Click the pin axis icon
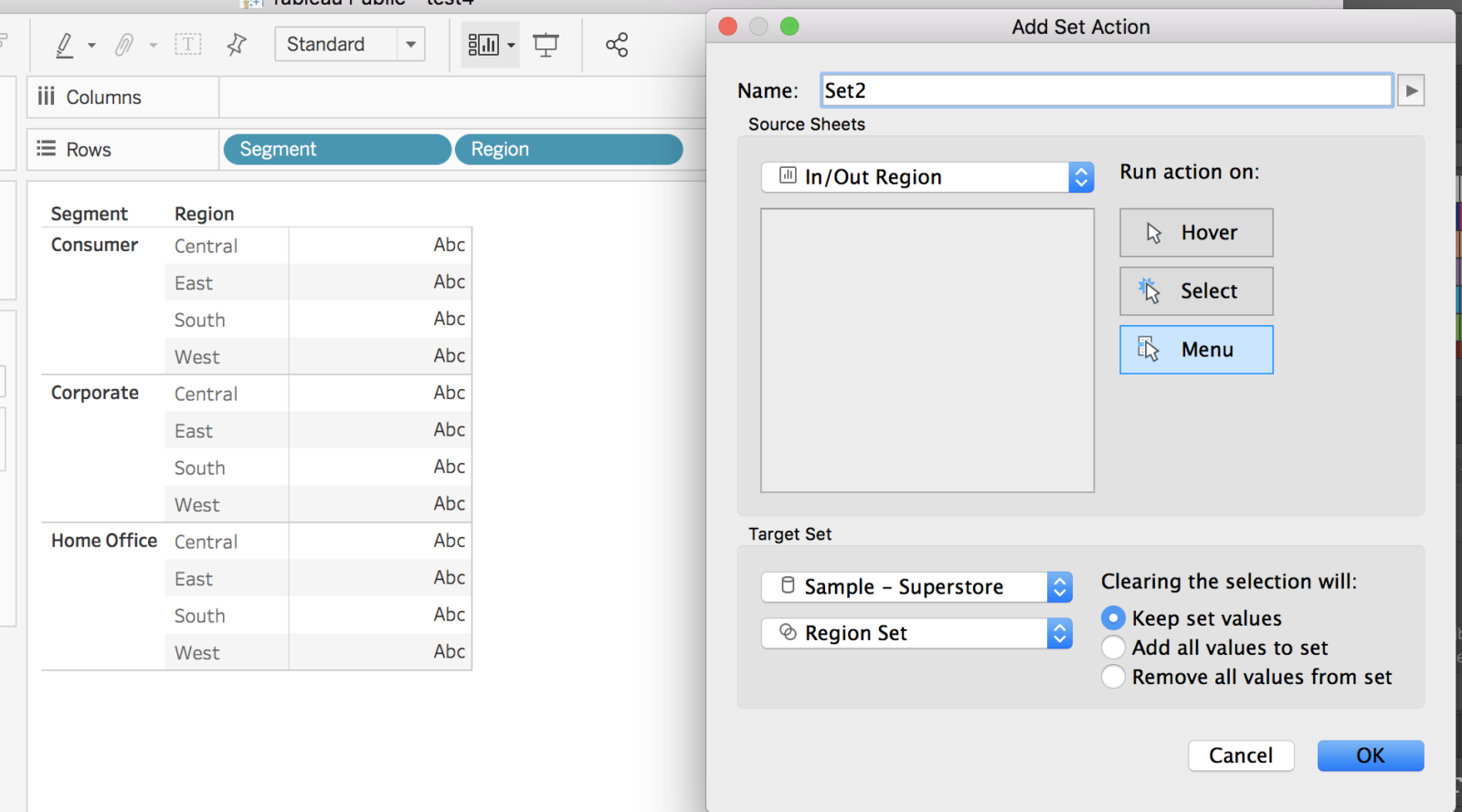Viewport: 1462px width, 812px height. point(237,44)
